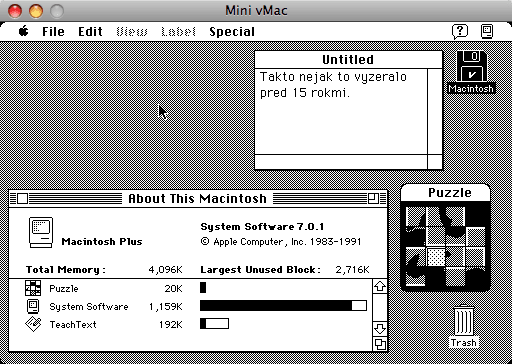Click the dimmed Label menu
The image size is (512, 364).
click(178, 32)
